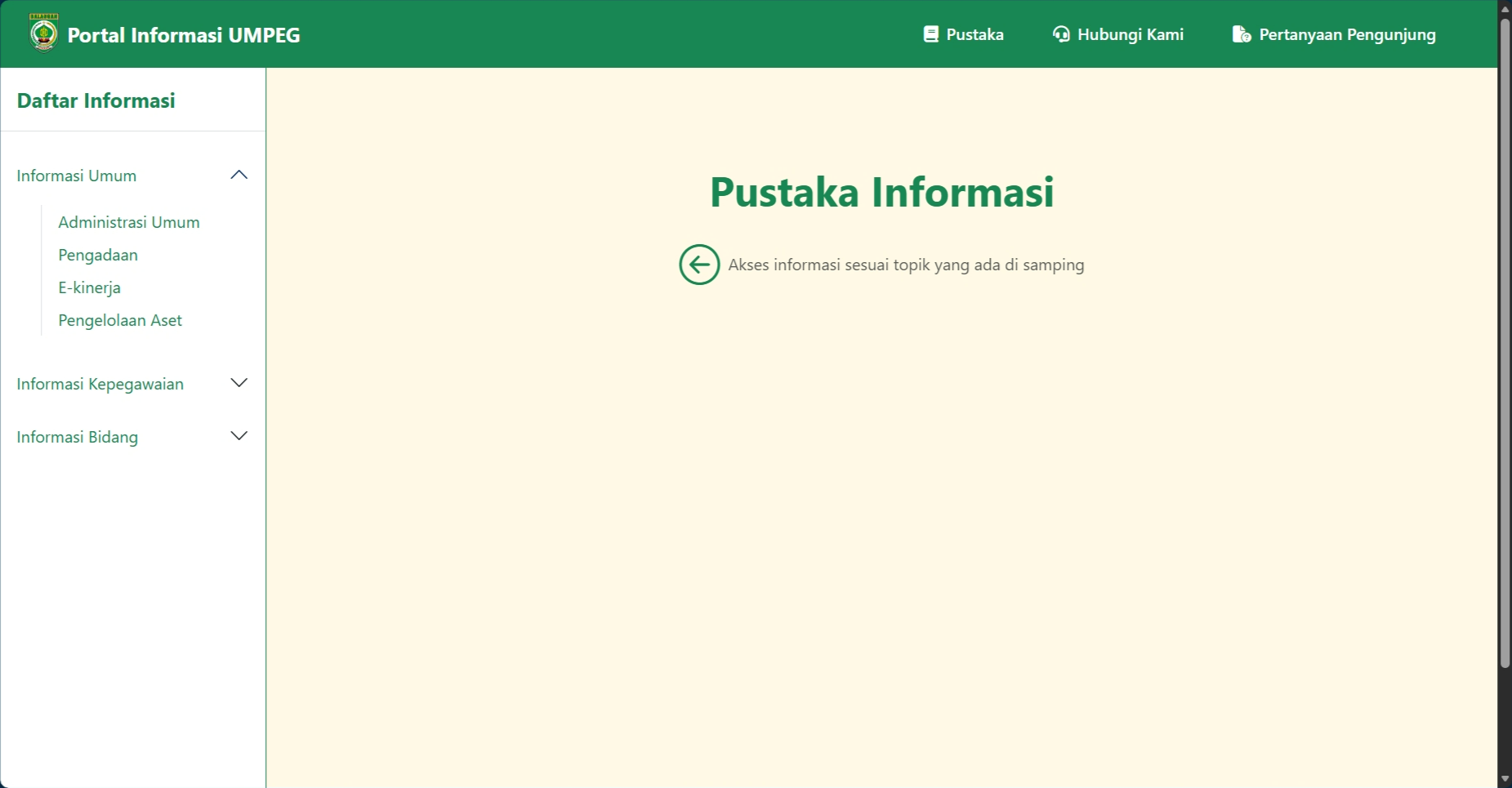Image resolution: width=1512 pixels, height=788 pixels.
Task: Go to Hubungi Kami text link
Action: pos(1130,34)
